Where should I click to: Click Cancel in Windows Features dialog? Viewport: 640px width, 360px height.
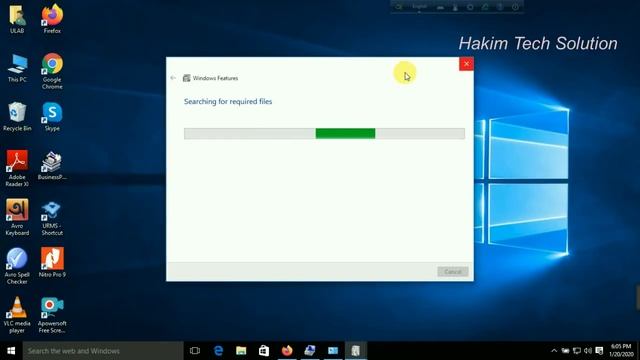(453, 271)
